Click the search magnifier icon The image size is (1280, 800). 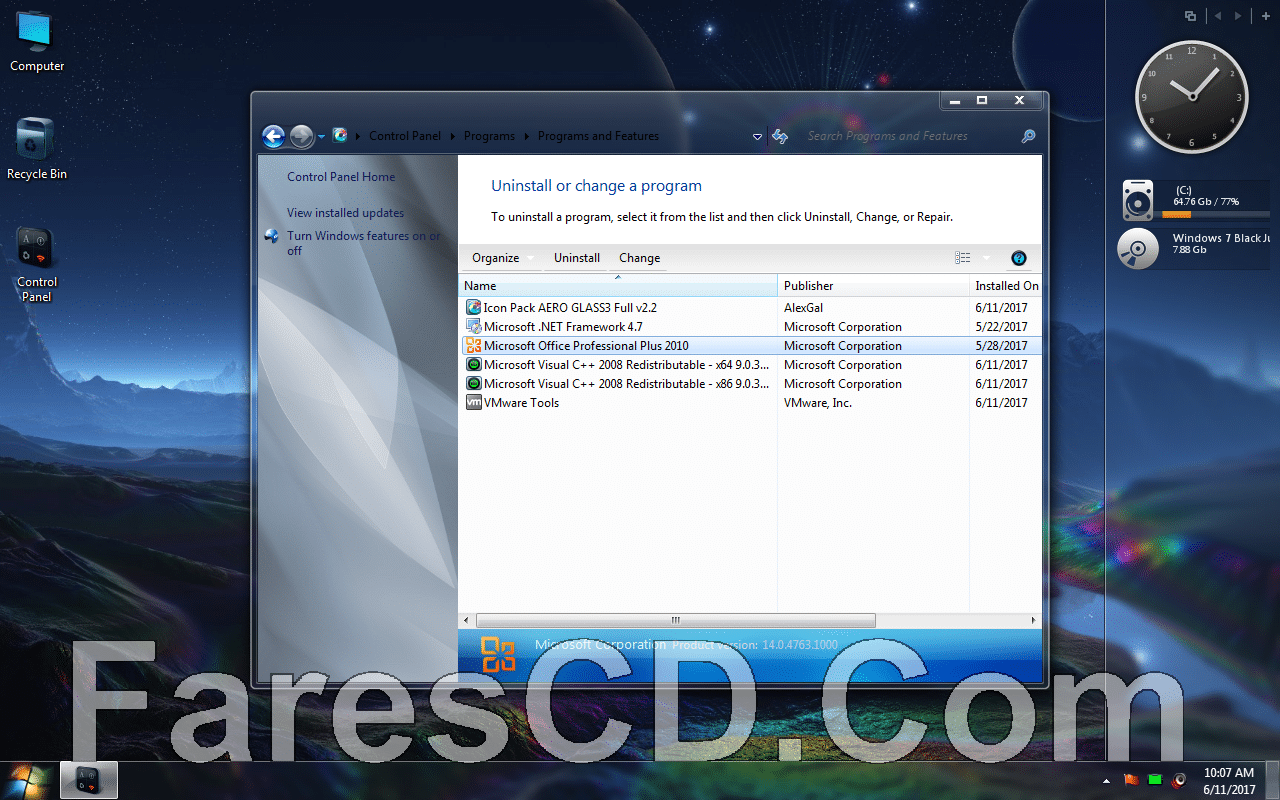(x=1028, y=136)
